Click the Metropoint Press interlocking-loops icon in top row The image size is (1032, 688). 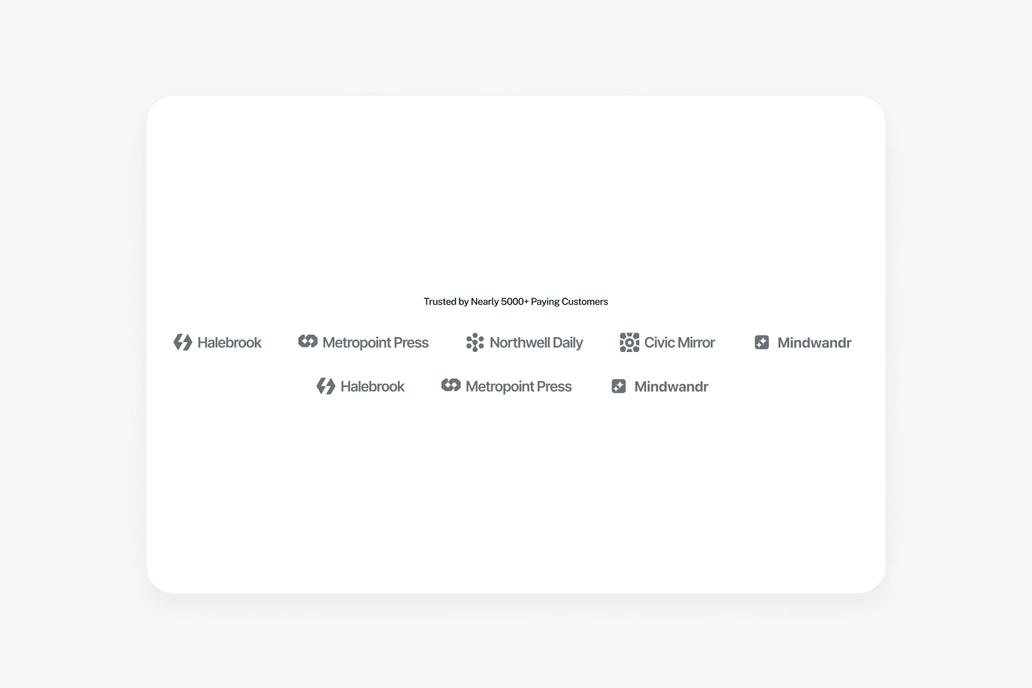coord(307,341)
